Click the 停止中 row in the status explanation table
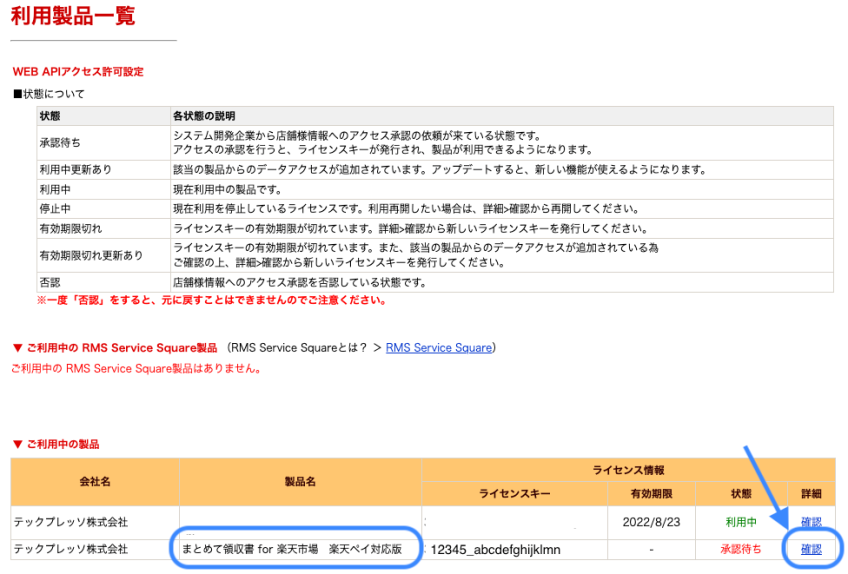This screenshot has width=848, height=574. point(56,209)
